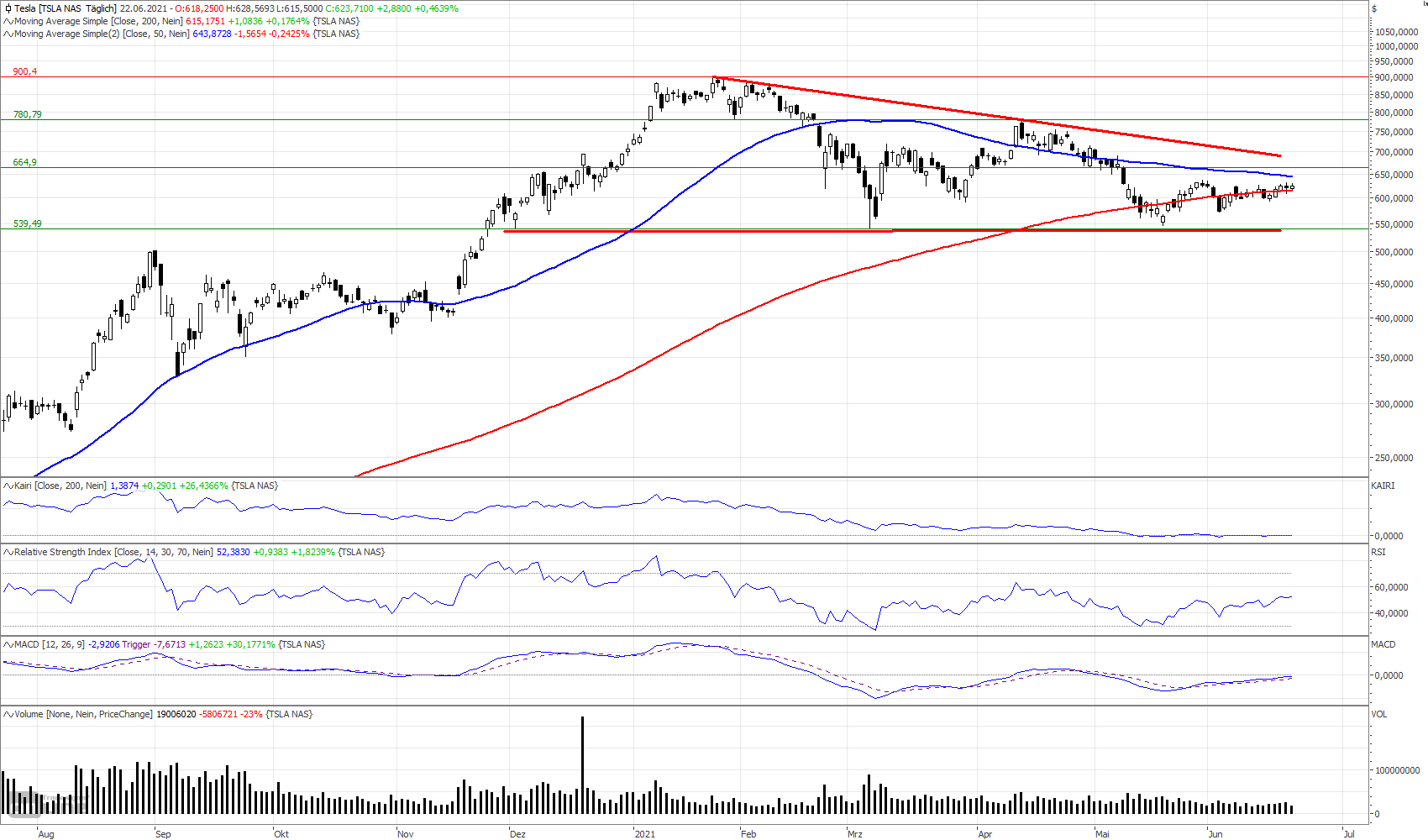Click the Mrz month label on time axis
Screen dimensions: 1428x840
[855, 834]
